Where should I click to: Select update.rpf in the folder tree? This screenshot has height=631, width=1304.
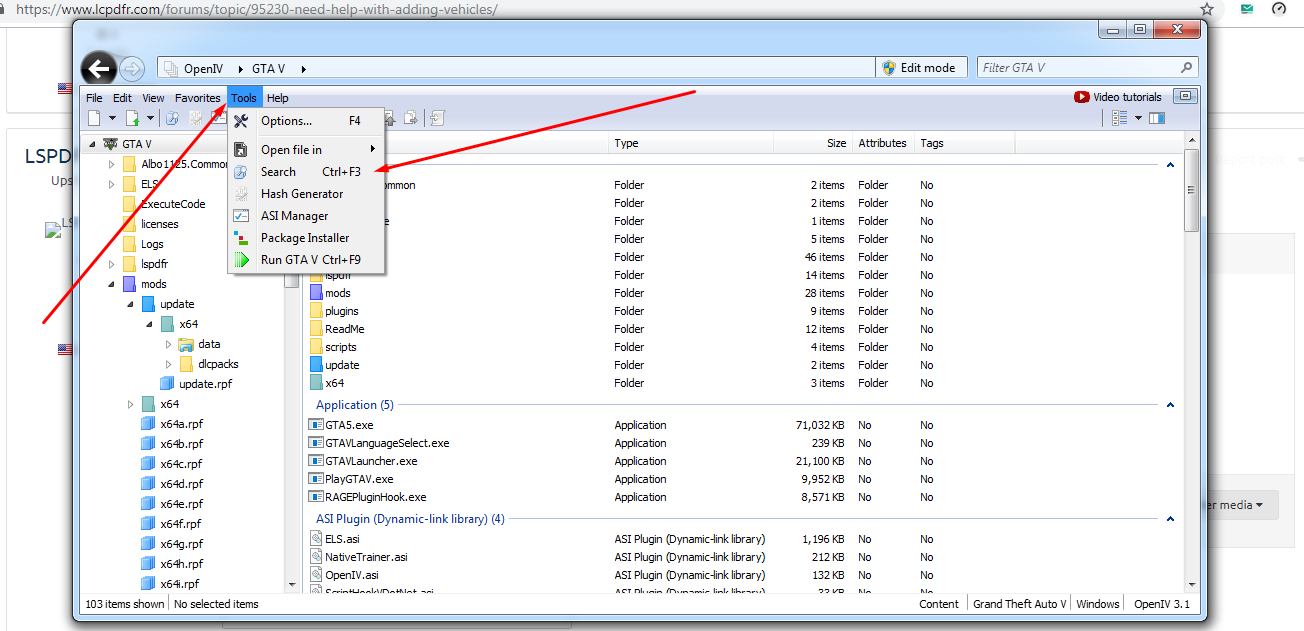(205, 384)
